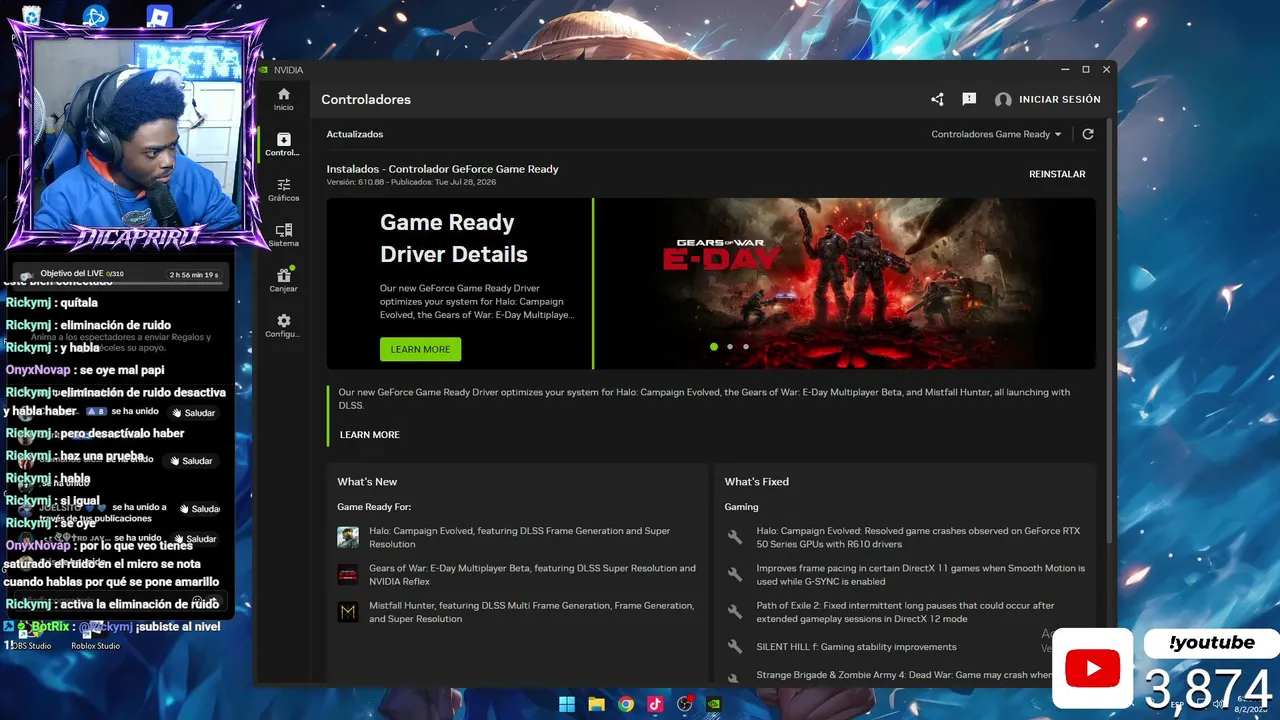Open OBS Studio from the taskbar
The width and height of the screenshot is (1280, 720).
[x=685, y=704]
